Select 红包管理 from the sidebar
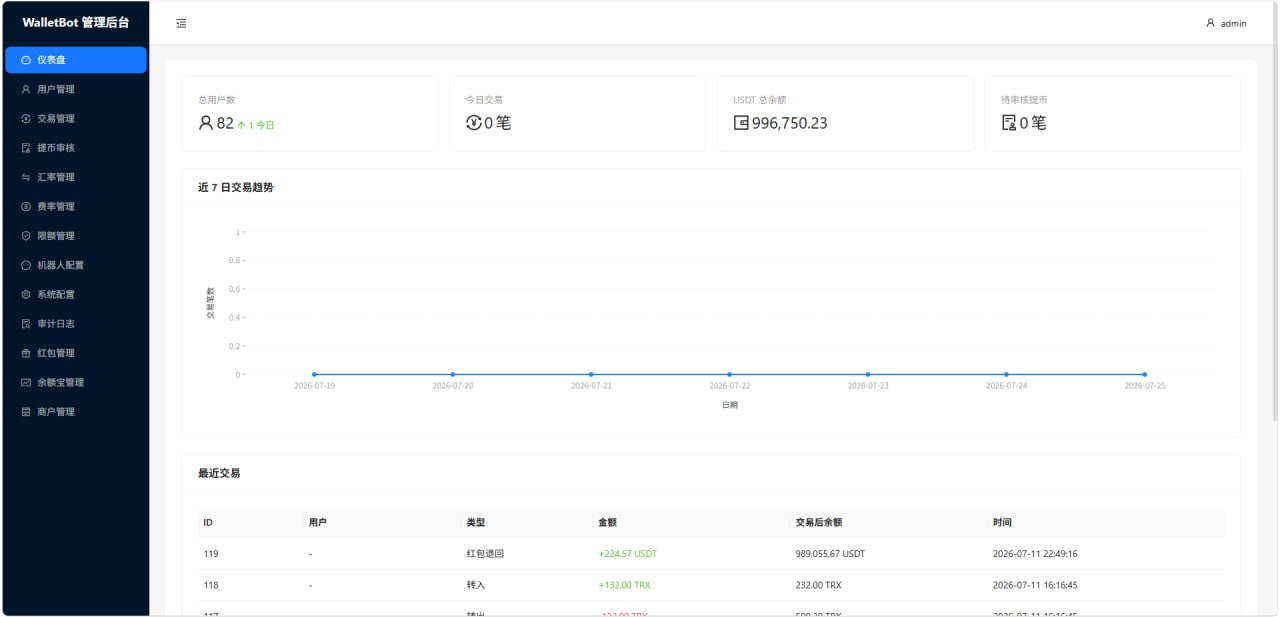1280x617 pixels. pos(76,353)
